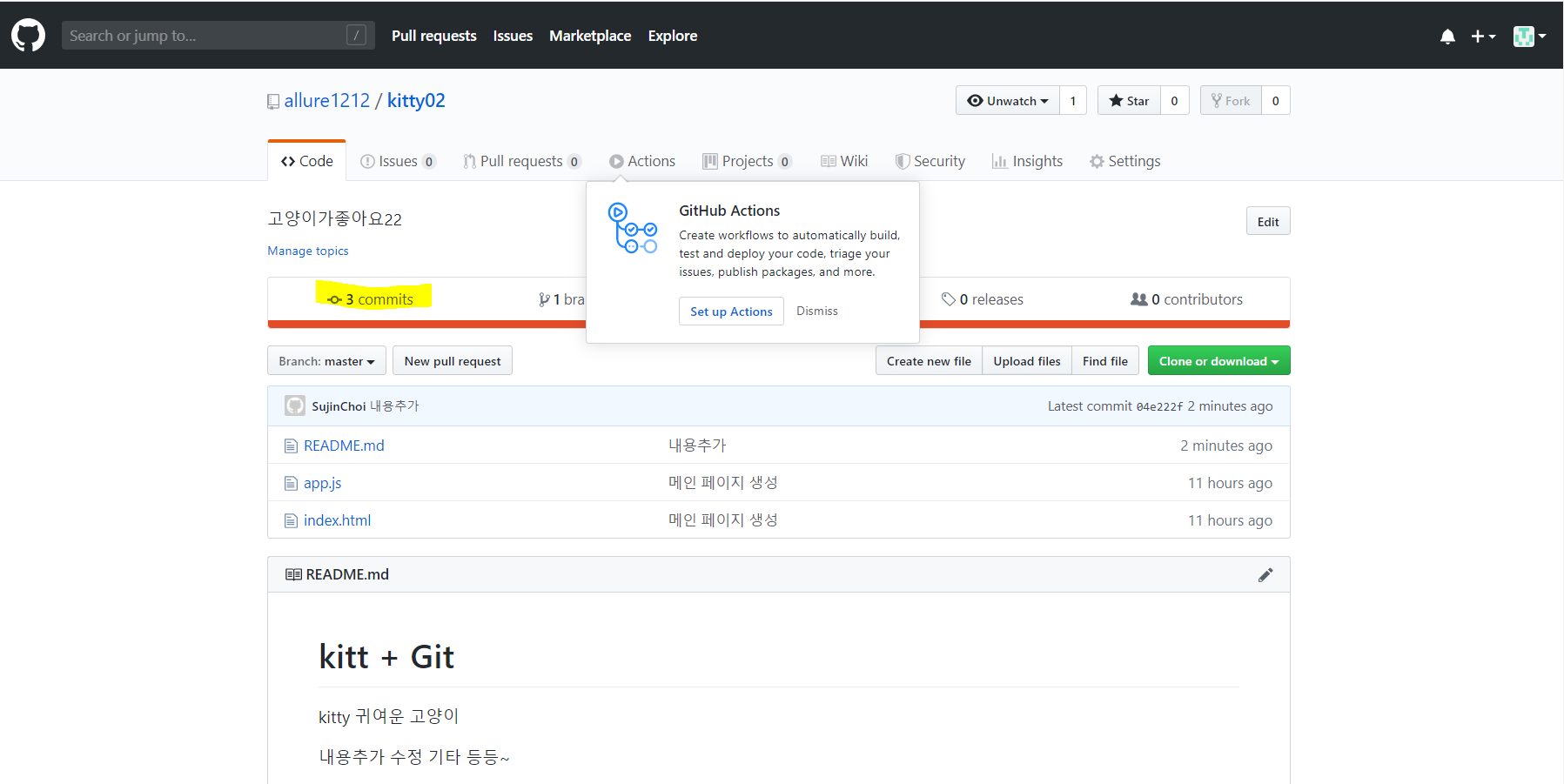
Task: Click Upload files button
Action: coord(1027,361)
